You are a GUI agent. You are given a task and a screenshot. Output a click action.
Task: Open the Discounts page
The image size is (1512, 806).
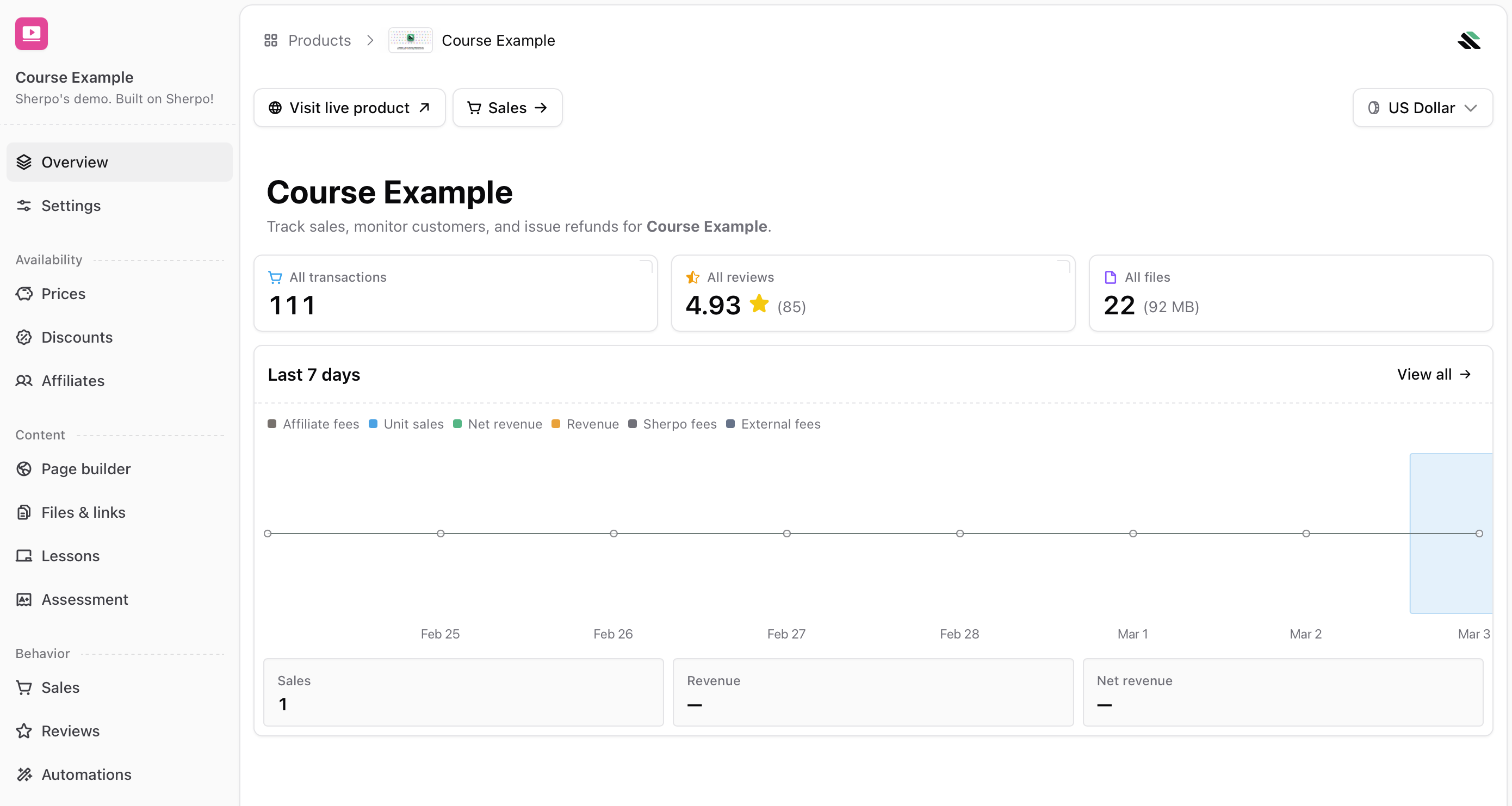[x=119, y=337]
